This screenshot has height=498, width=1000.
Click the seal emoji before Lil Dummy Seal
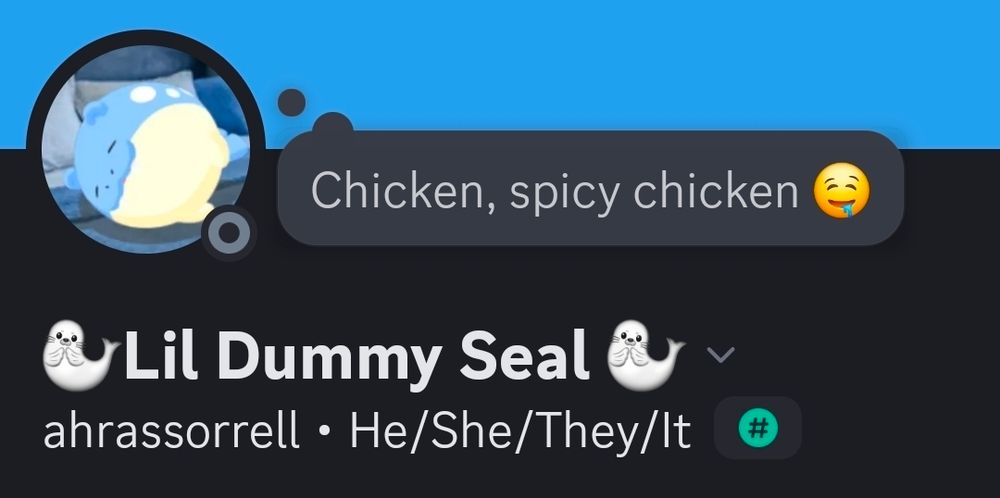79,354
